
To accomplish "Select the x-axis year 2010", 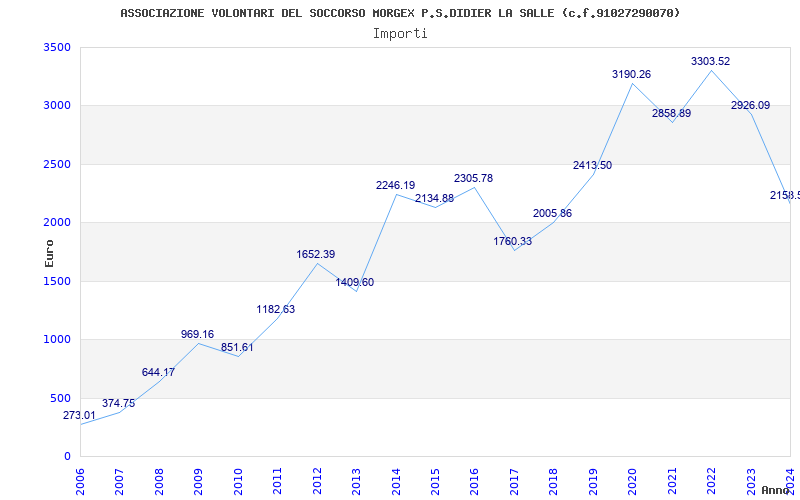I will point(238,482).
